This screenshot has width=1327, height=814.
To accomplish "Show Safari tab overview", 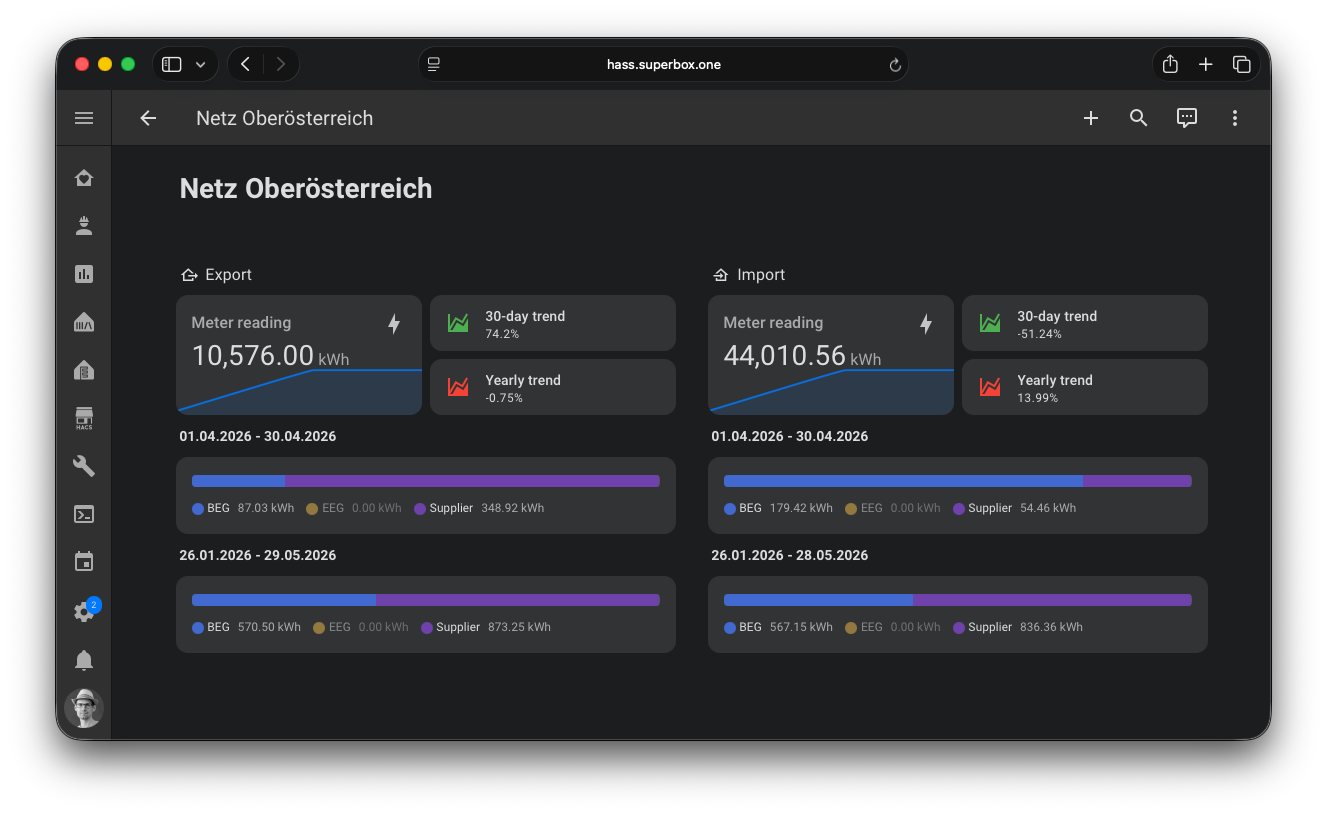I will coord(1242,64).
